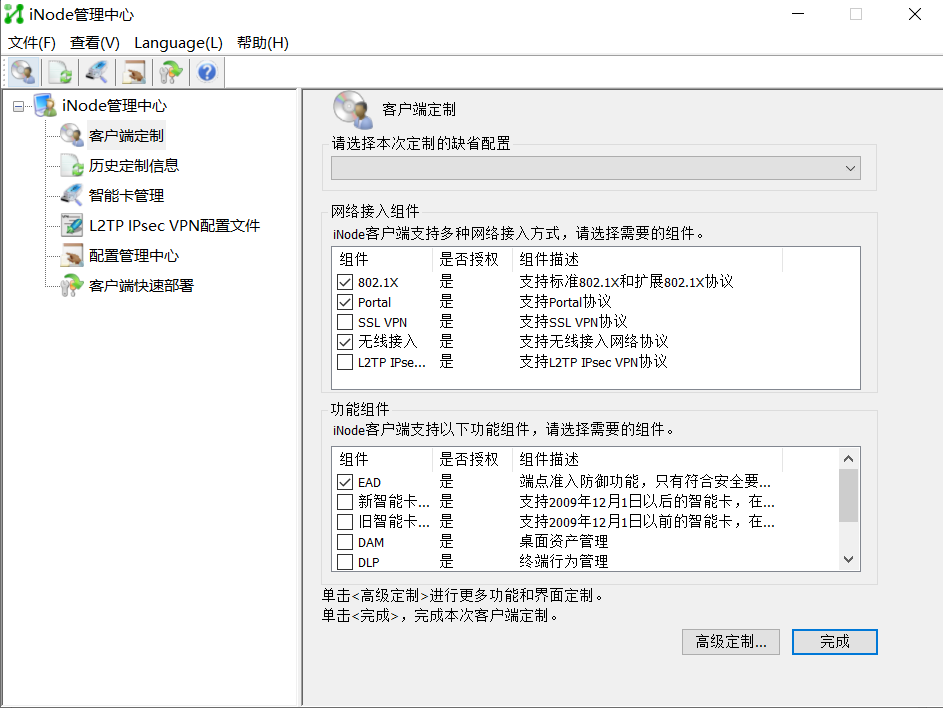943x708 pixels.
Task: Click description 桌面资产管理
Action: [564, 542]
